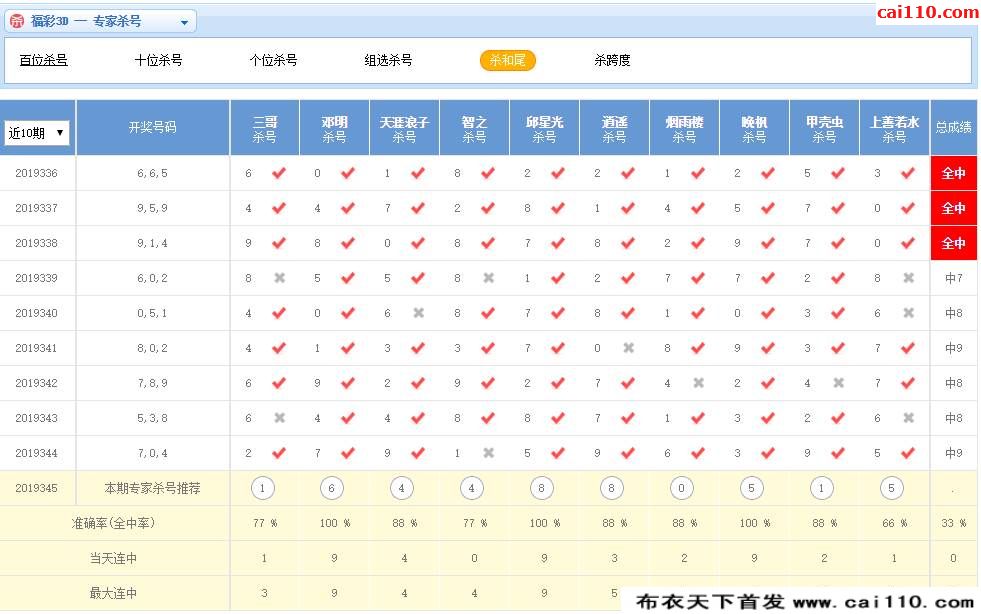This screenshot has height=614, width=981.
Task: Click 逍遥 gray cross in row 2019341
Action: (629, 348)
